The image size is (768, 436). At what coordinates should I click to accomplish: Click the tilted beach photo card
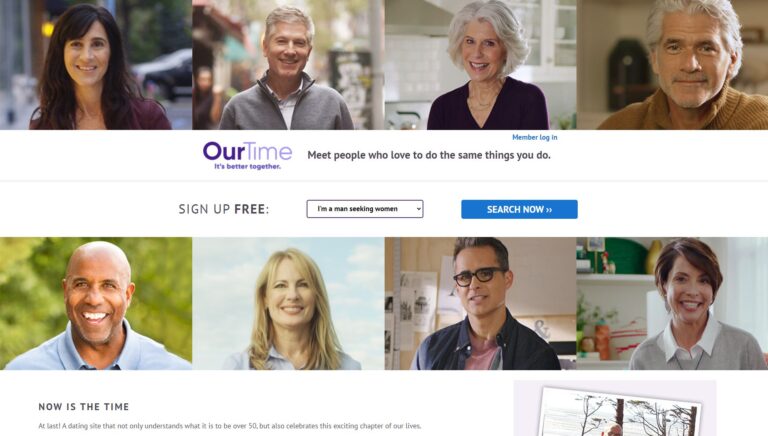tap(618, 412)
